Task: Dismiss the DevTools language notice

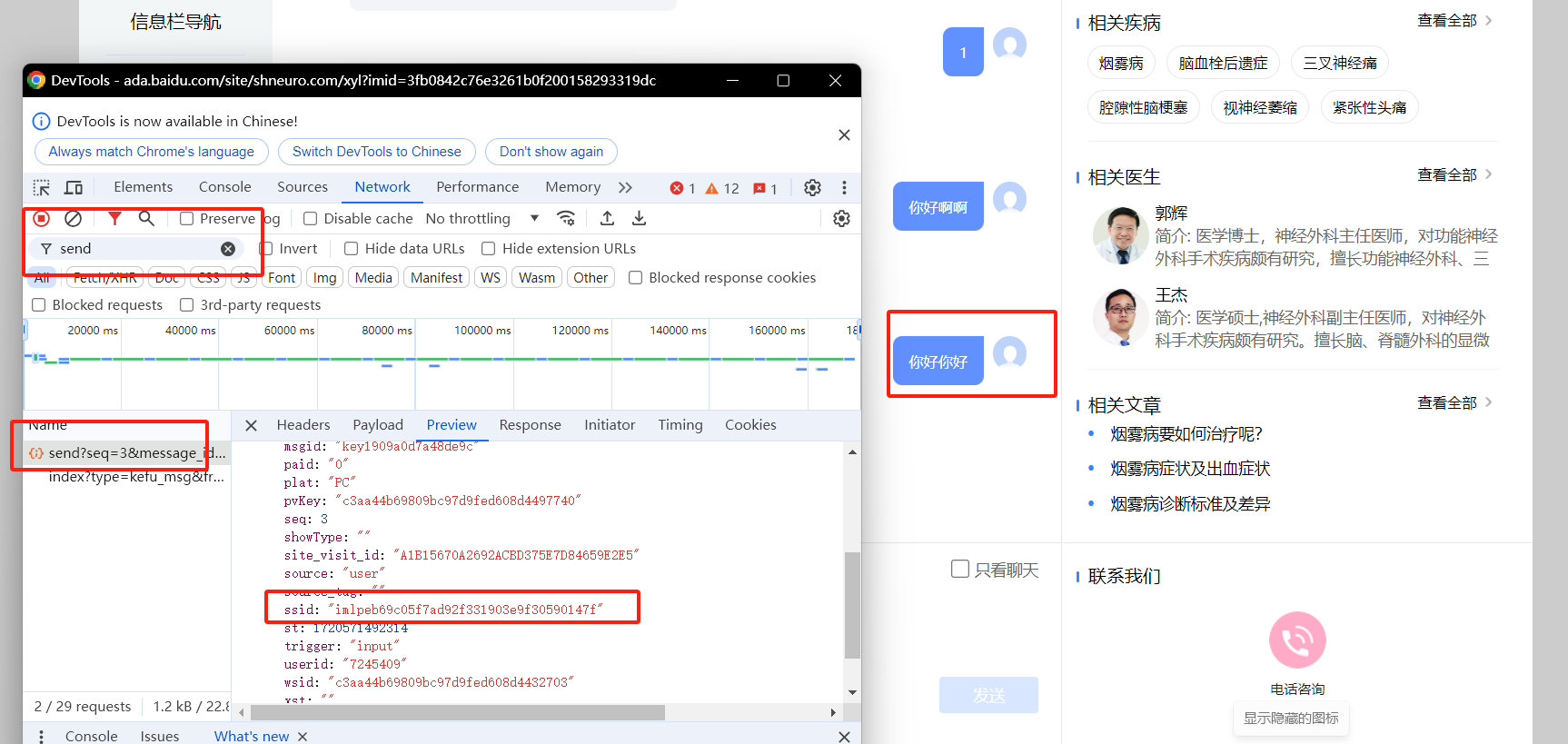Action: tap(844, 135)
